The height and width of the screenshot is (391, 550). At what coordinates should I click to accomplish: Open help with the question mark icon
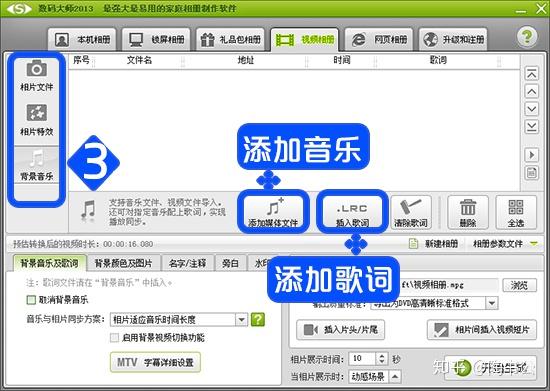tap(526, 36)
